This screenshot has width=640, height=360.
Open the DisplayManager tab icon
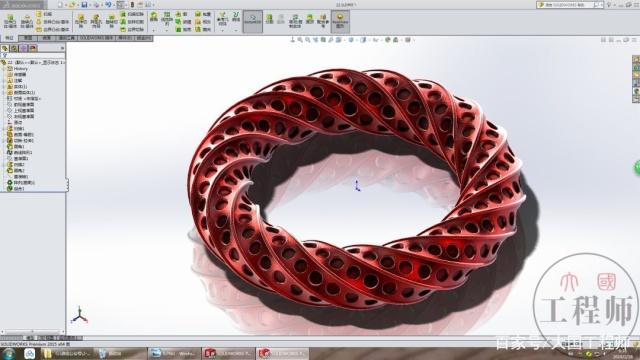33,48
